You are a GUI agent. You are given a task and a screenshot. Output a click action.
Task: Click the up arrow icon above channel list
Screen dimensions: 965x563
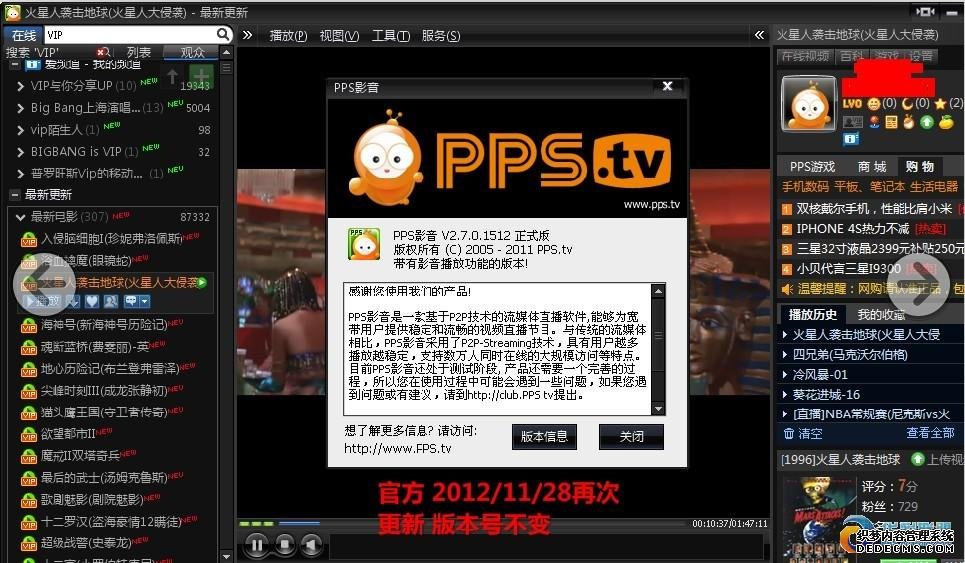172,76
